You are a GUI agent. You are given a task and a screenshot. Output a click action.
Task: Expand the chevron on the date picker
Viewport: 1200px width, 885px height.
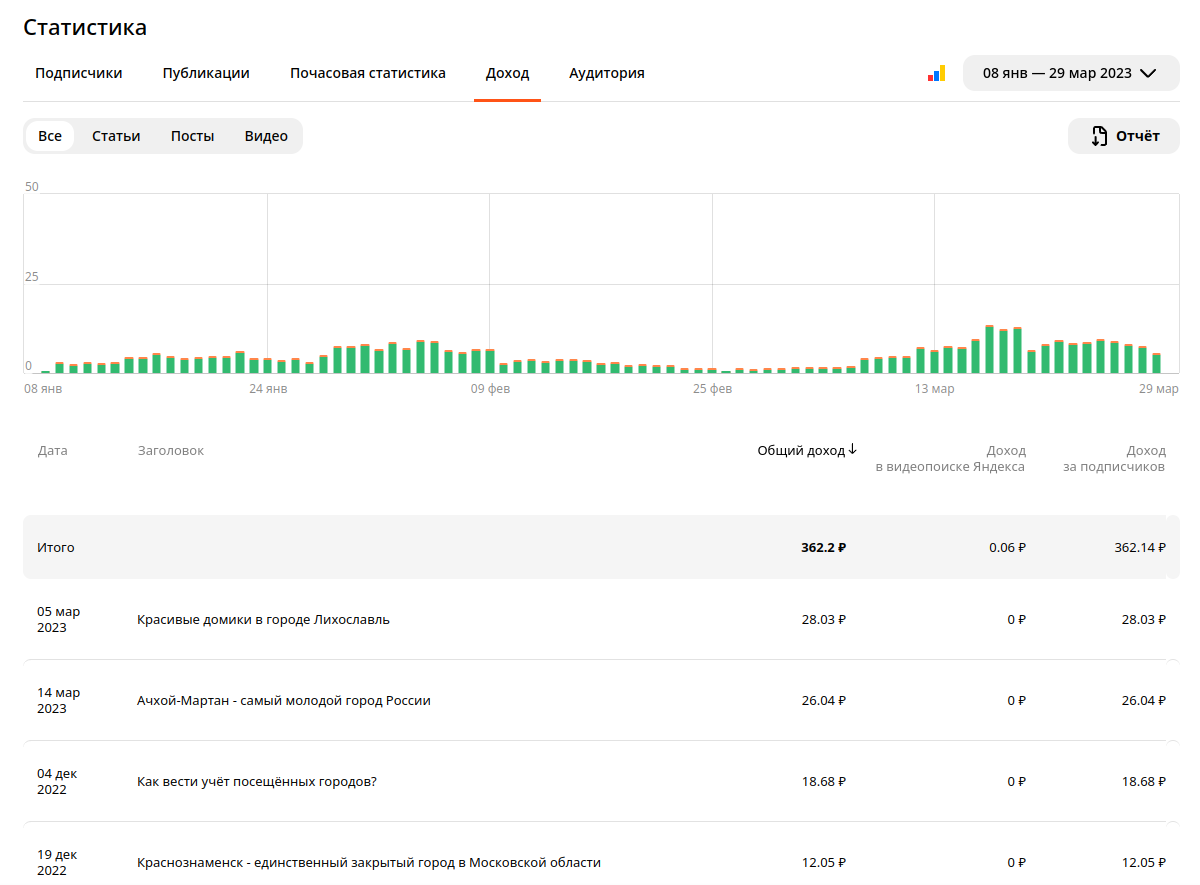click(1148, 73)
